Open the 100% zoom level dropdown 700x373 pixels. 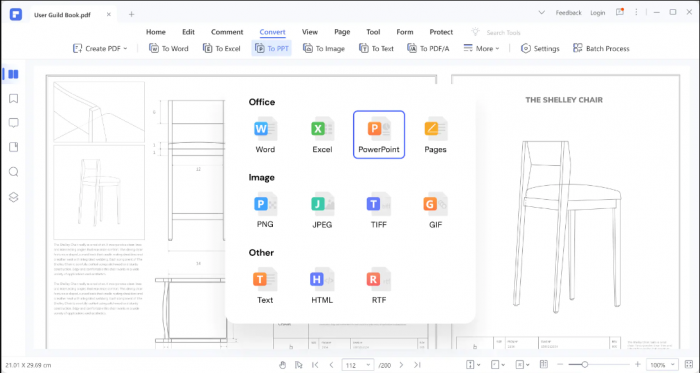point(662,365)
